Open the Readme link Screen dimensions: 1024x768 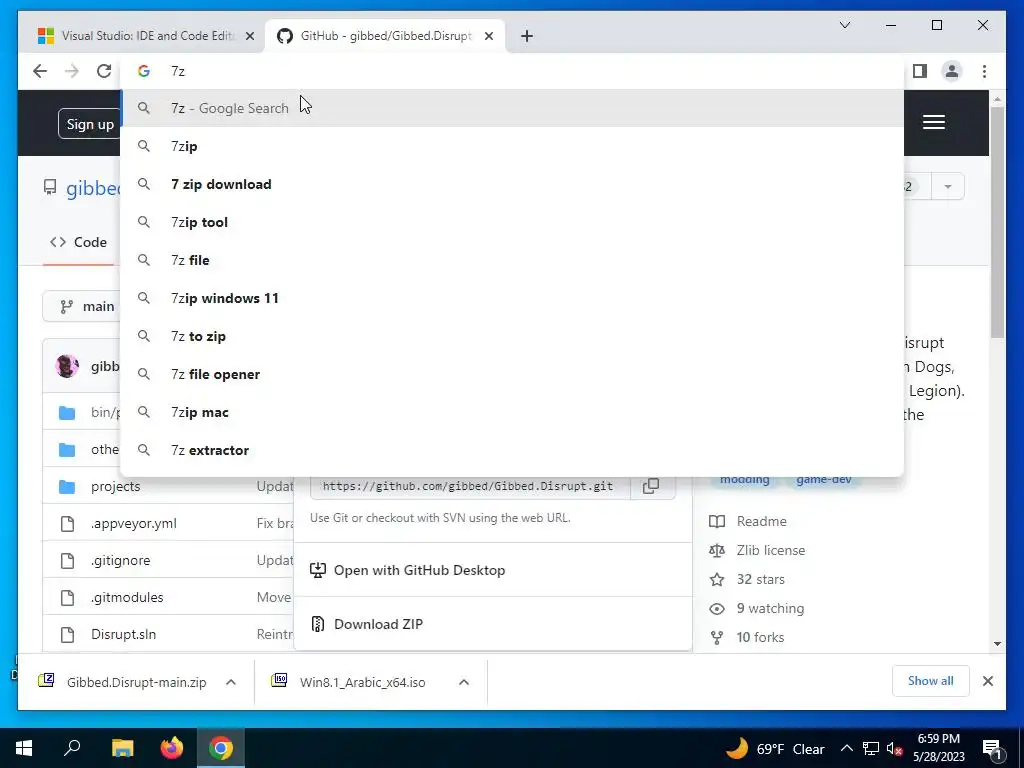point(748,521)
